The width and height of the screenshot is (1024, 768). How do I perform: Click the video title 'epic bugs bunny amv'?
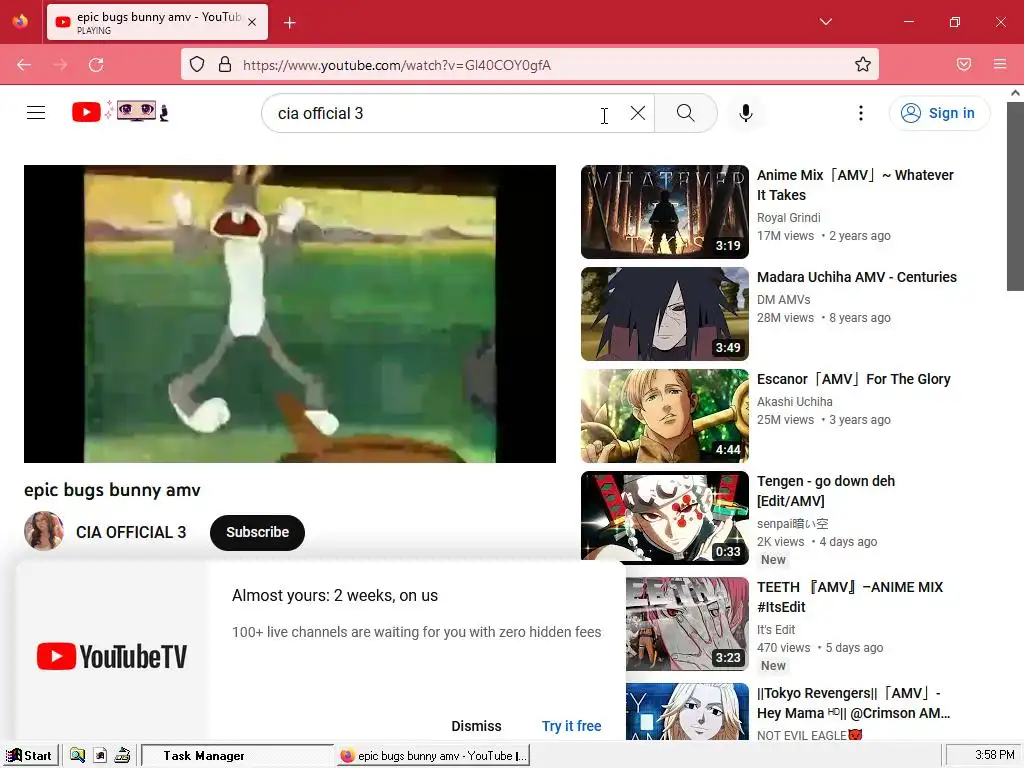pos(112,490)
